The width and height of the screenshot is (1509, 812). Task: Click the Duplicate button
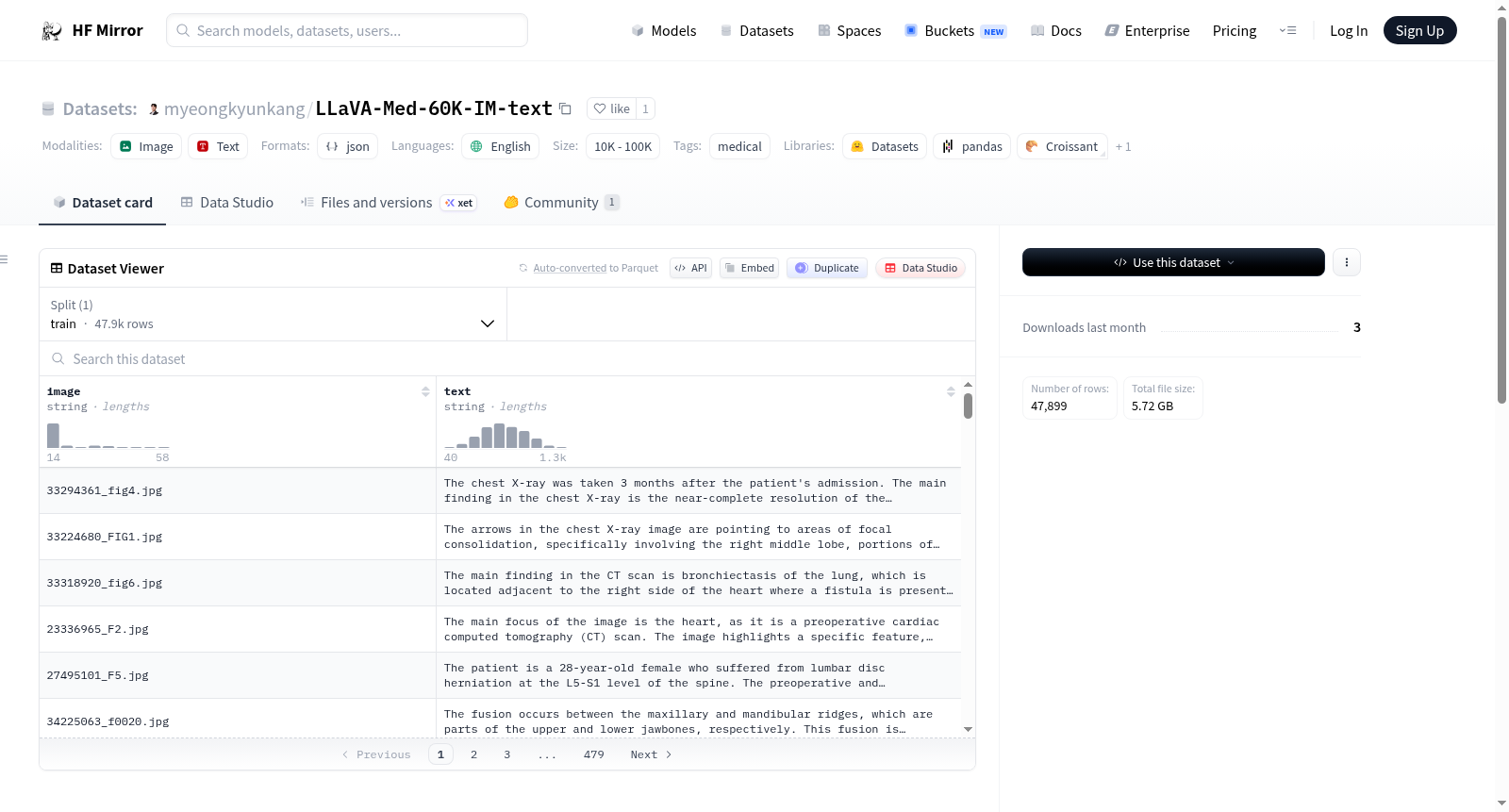click(827, 268)
